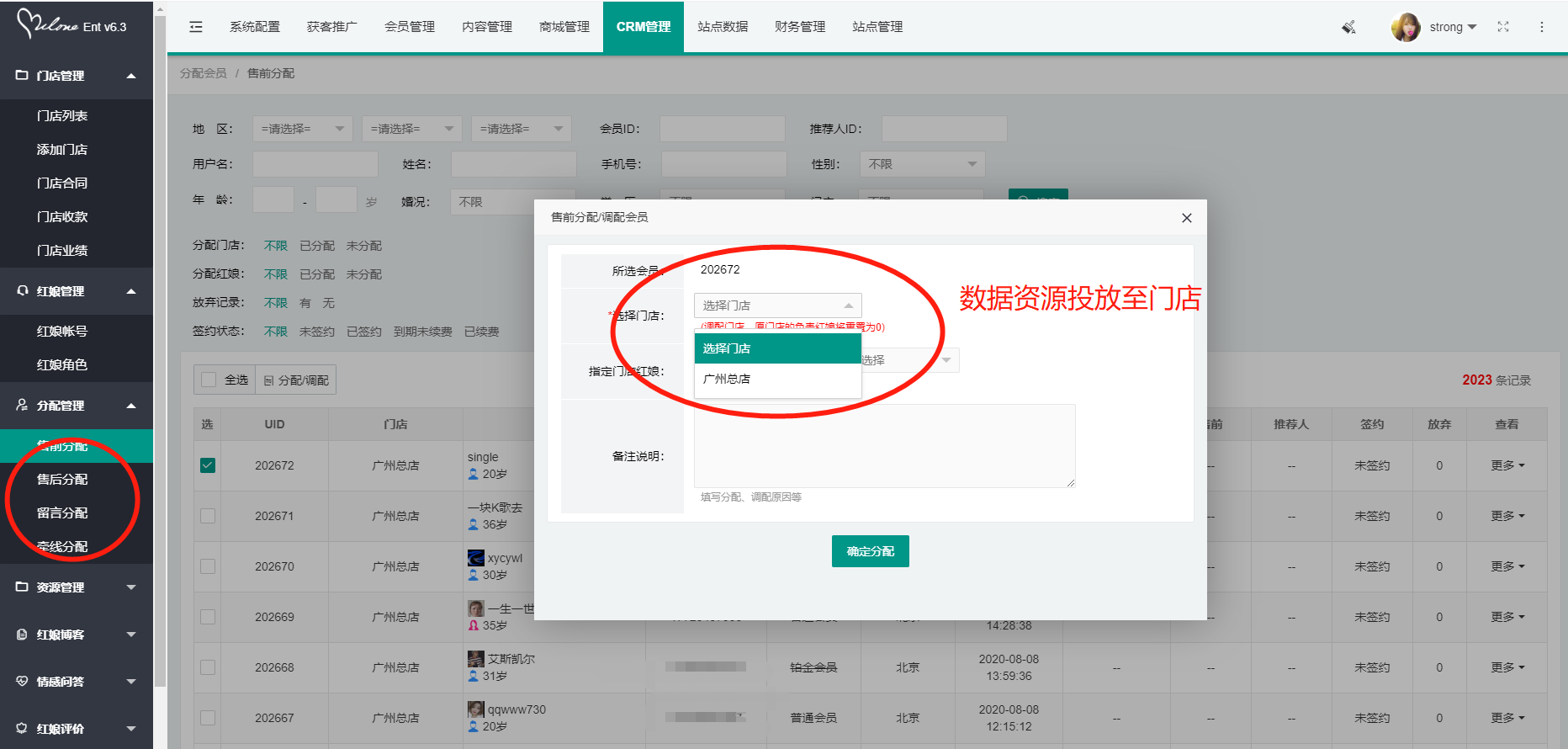This screenshot has height=749, width=1568.
Task: Click the sidebar collapse hamburger icon
Action: point(196,27)
